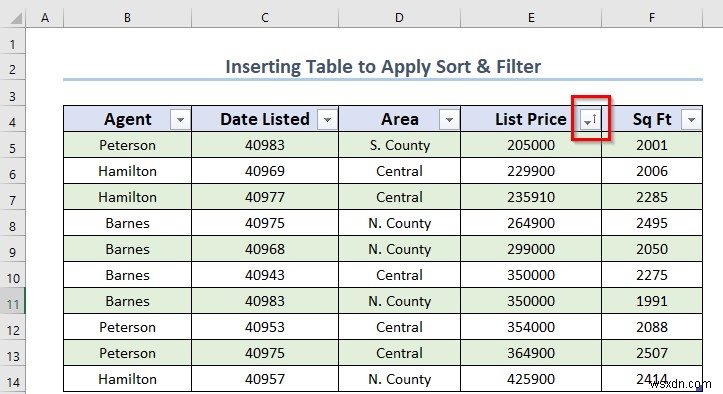
Task: Select the cell containing 40977
Action: (x=265, y=197)
